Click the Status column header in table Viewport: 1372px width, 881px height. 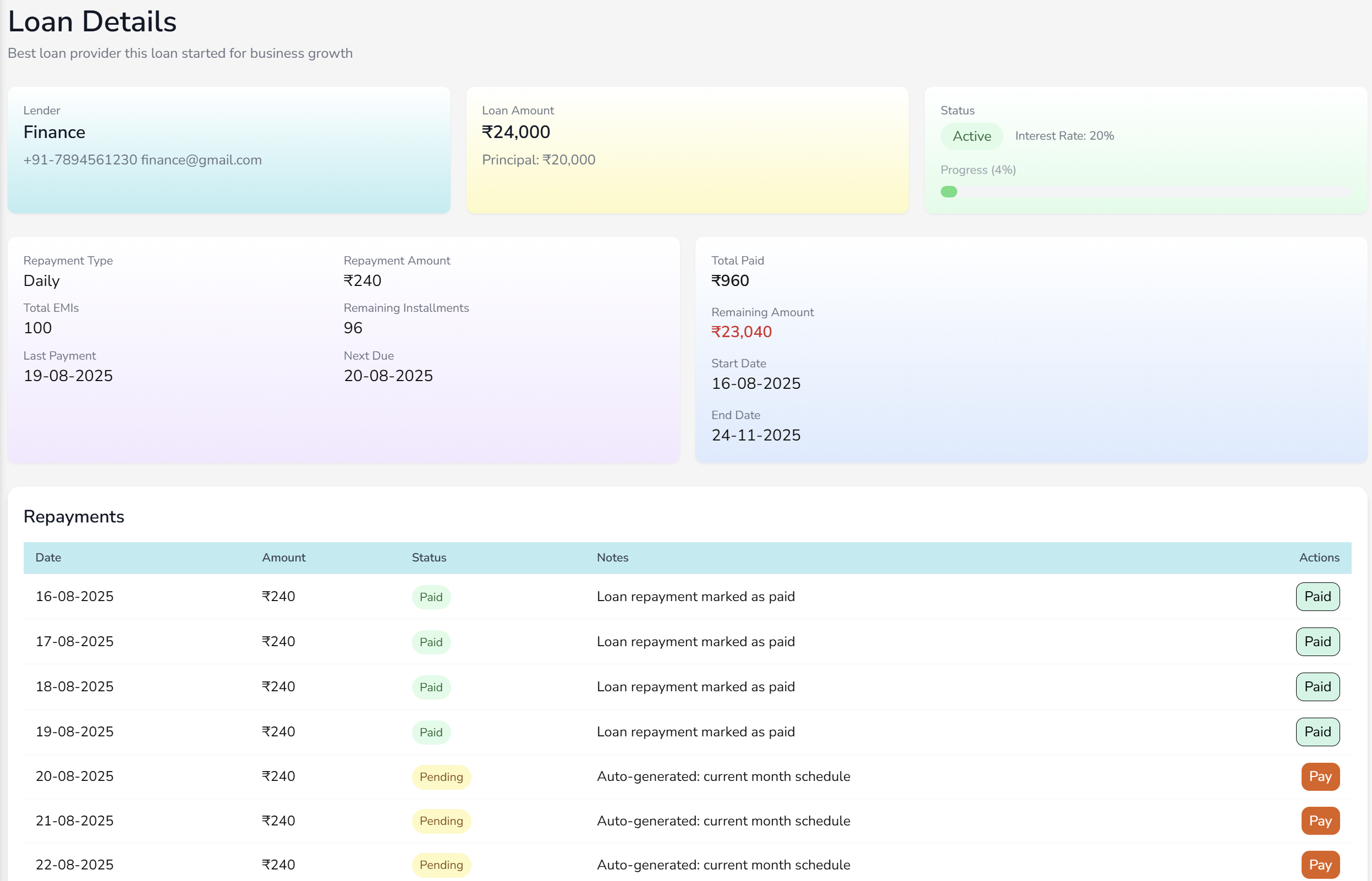point(429,557)
